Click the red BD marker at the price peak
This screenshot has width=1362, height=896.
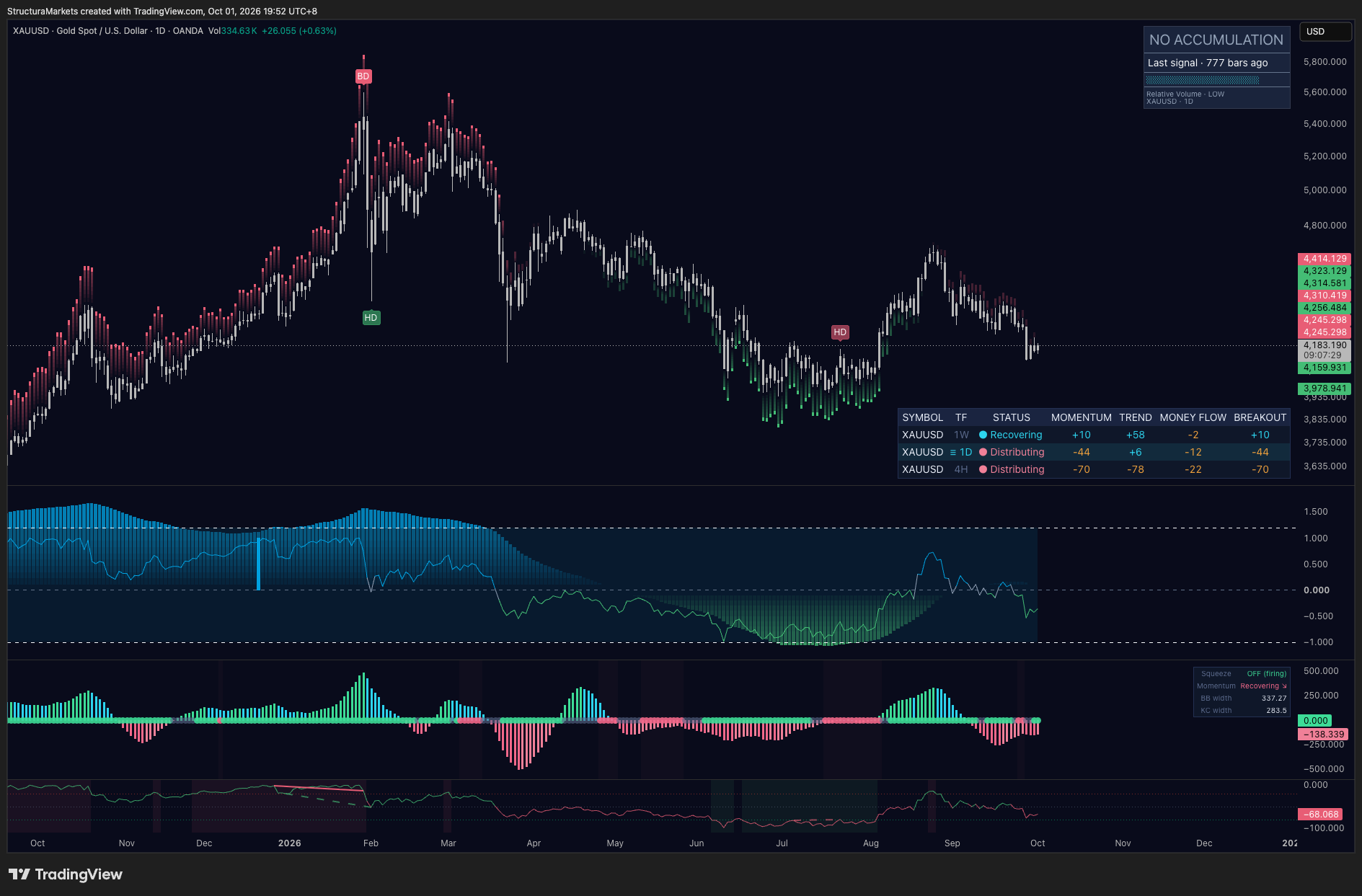pyautogui.click(x=363, y=76)
